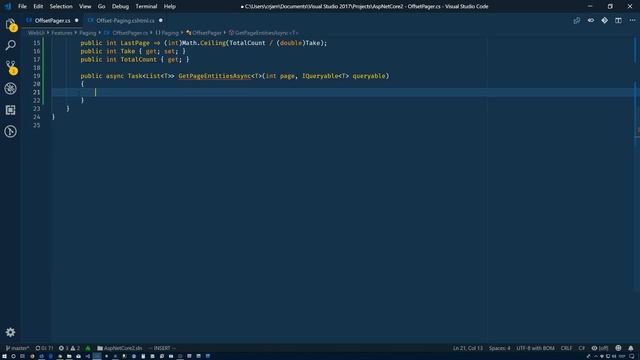The image size is (640, 360).
Task: Open the feedback smiley in status bar
Action: 618,348
